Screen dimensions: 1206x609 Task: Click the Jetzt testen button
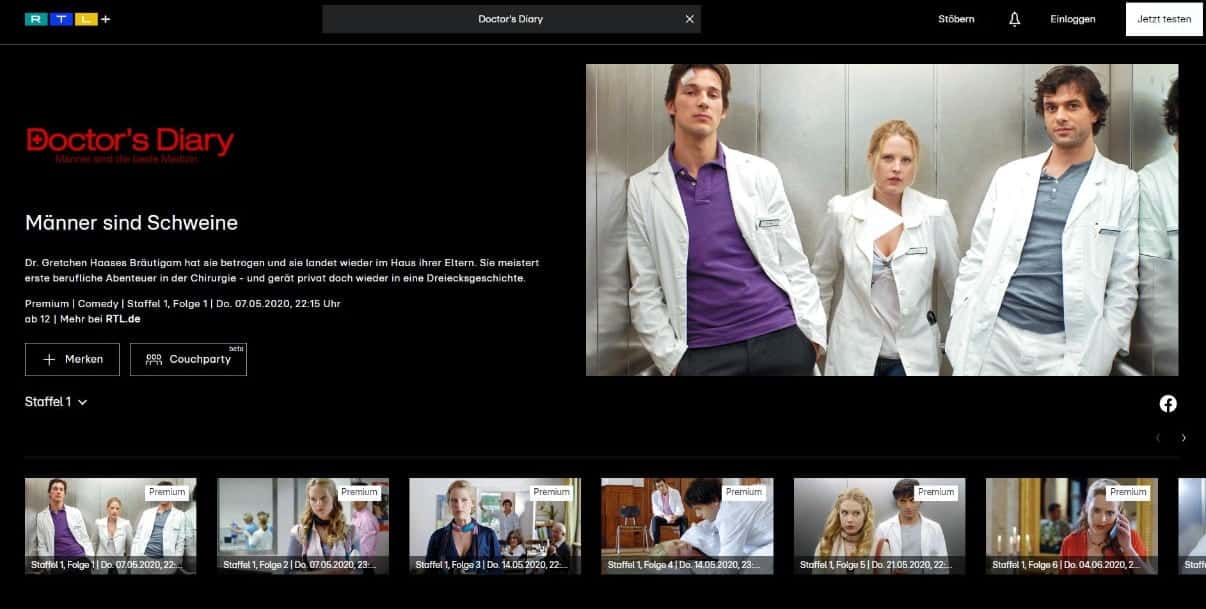tap(1164, 19)
